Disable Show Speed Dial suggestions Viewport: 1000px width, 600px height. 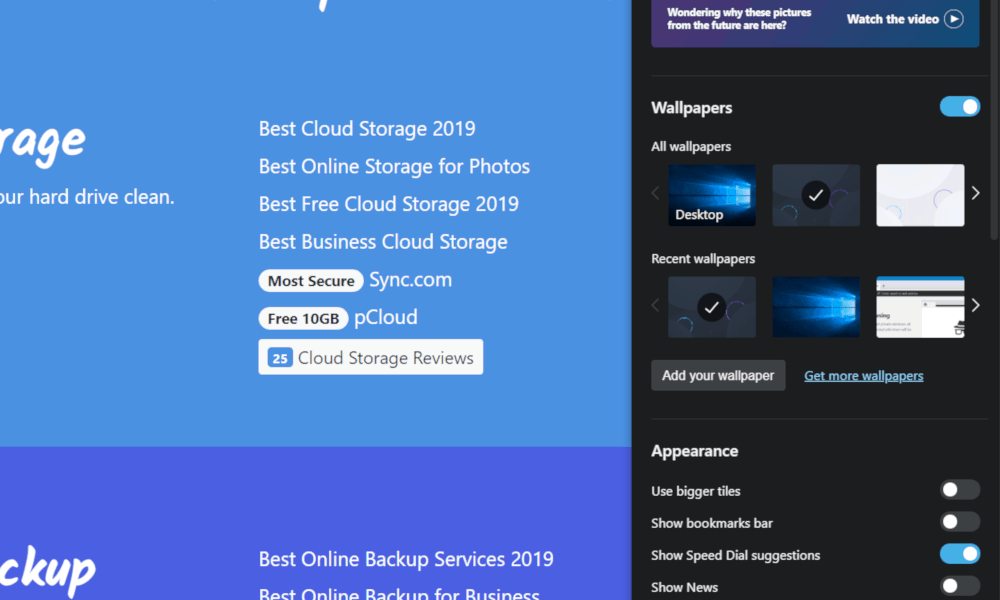959,553
